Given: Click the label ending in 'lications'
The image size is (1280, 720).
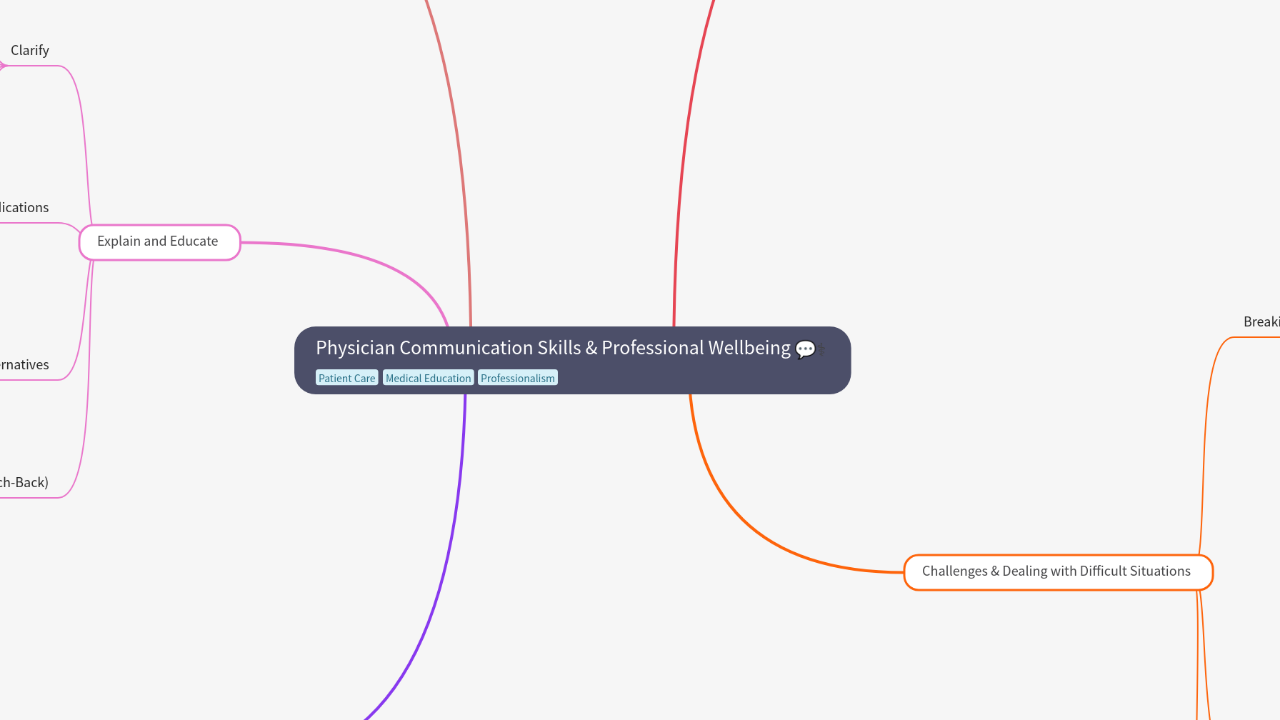Looking at the screenshot, I should pos(24,207).
